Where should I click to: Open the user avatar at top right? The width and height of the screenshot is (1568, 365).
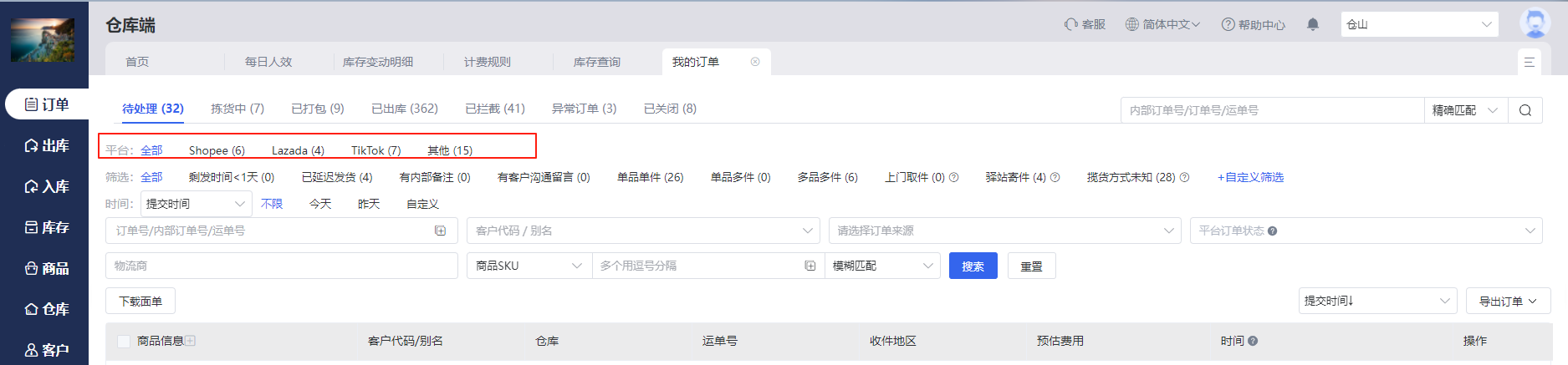(1534, 23)
